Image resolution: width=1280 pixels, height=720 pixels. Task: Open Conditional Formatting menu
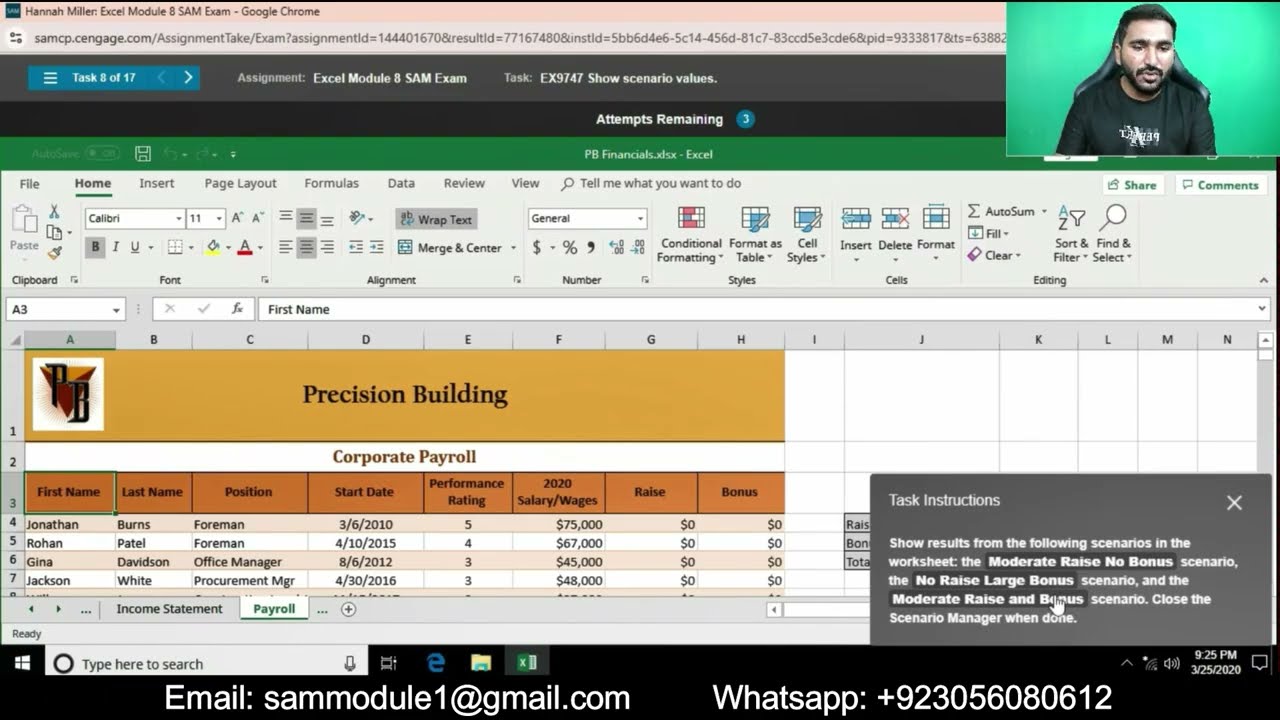point(690,235)
